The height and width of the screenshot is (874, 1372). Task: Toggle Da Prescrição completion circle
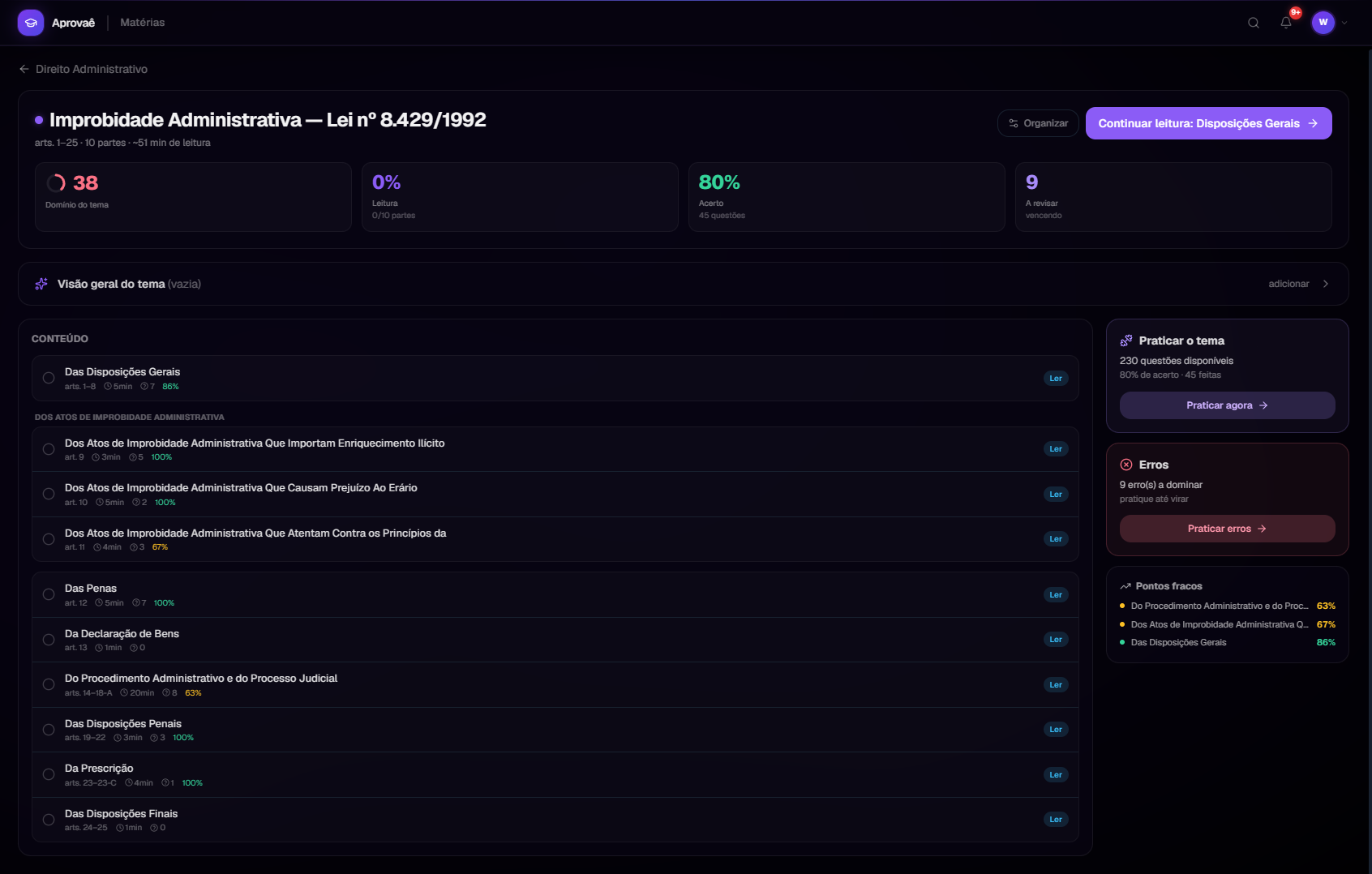point(49,774)
